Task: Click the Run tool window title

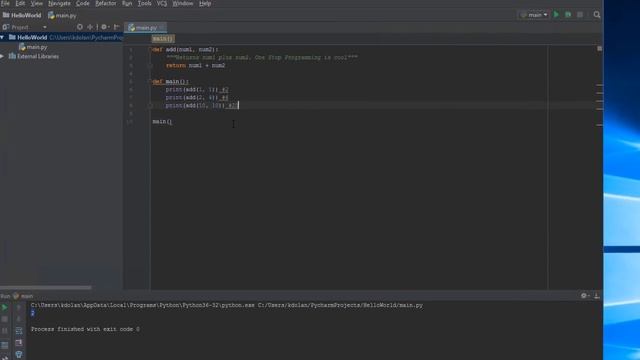Action: 5,296
